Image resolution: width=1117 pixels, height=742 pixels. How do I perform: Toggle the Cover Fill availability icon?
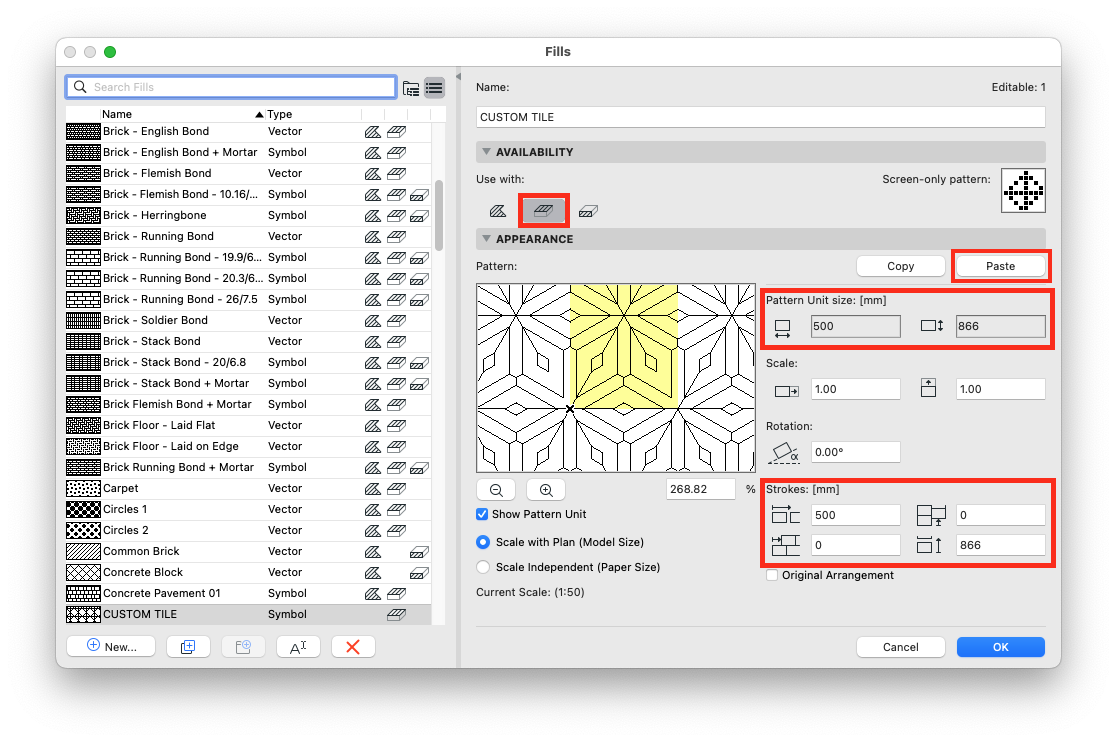(x=544, y=211)
